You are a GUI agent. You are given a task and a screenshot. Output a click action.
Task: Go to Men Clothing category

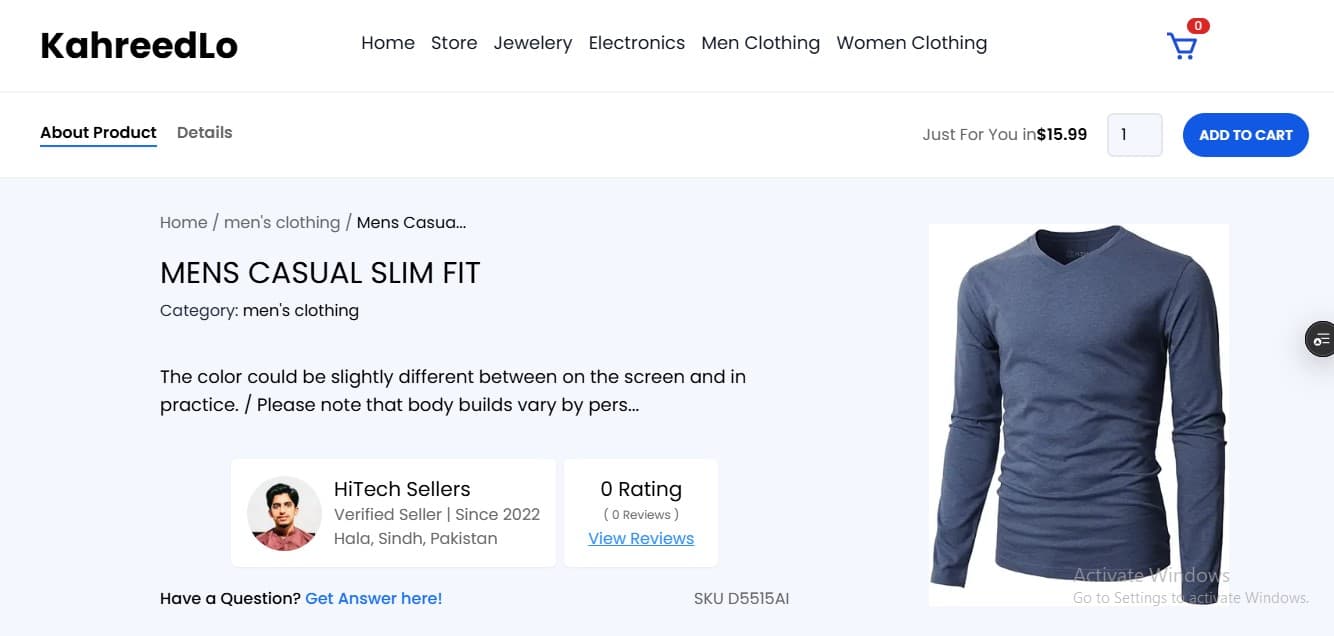(x=761, y=43)
